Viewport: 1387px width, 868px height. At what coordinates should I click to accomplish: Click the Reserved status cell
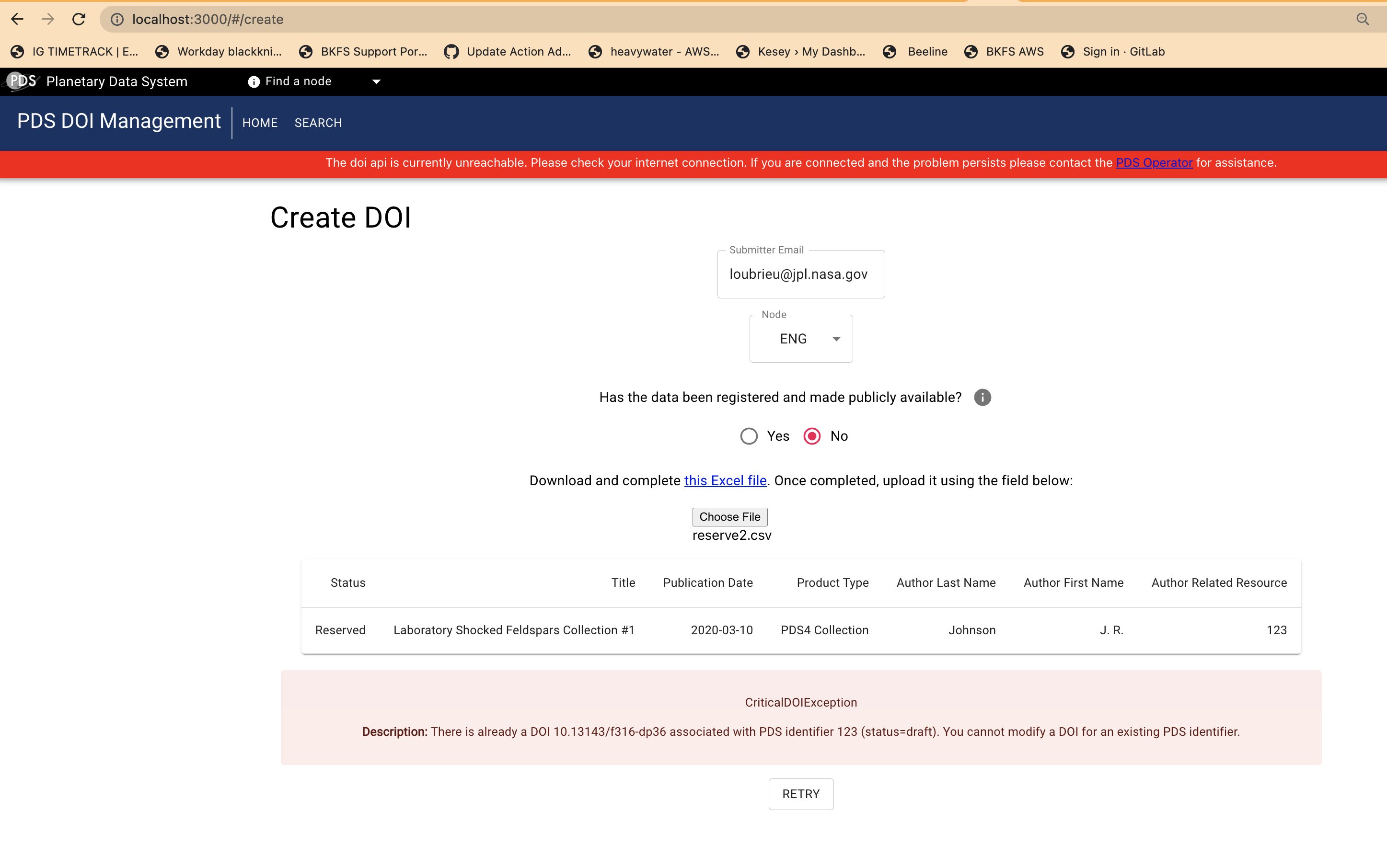[x=340, y=630]
